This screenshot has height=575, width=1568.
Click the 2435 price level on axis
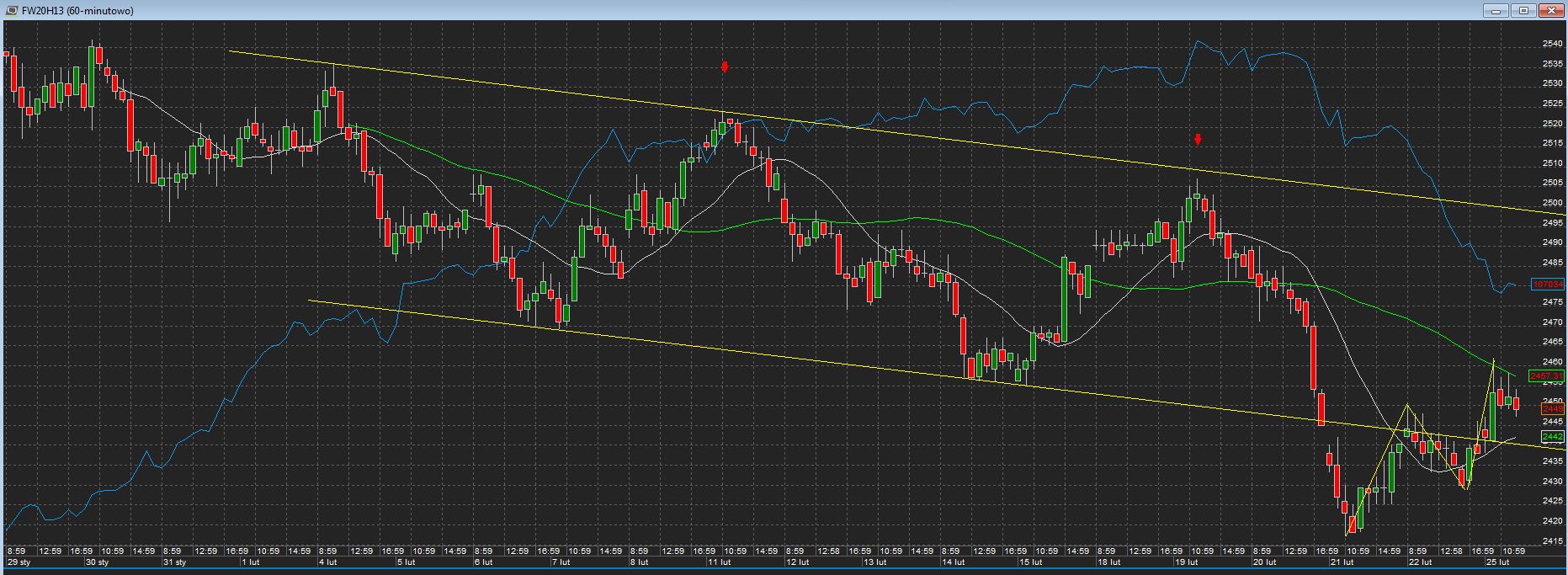[x=1553, y=461]
